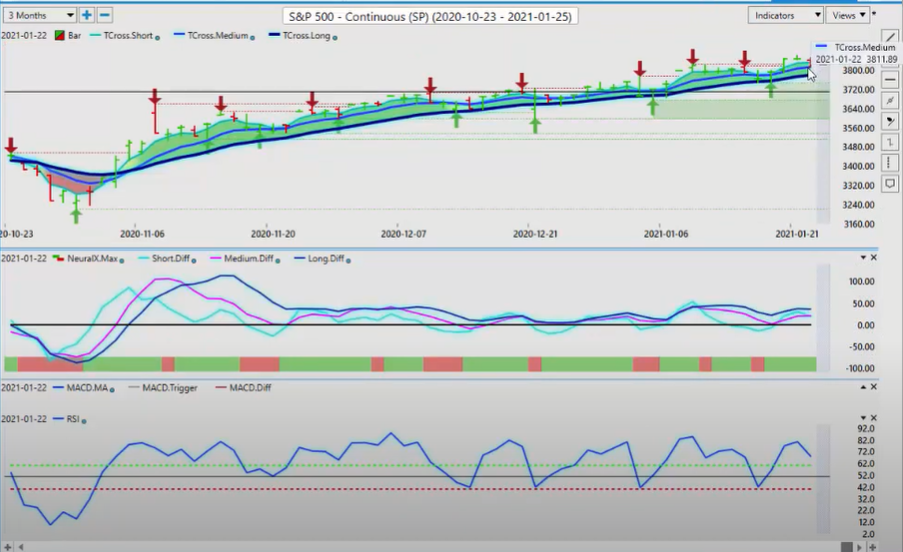Click the horizontal scrollbar thumb at bottom
Screen dimensions: 903x552
pos(847,547)
